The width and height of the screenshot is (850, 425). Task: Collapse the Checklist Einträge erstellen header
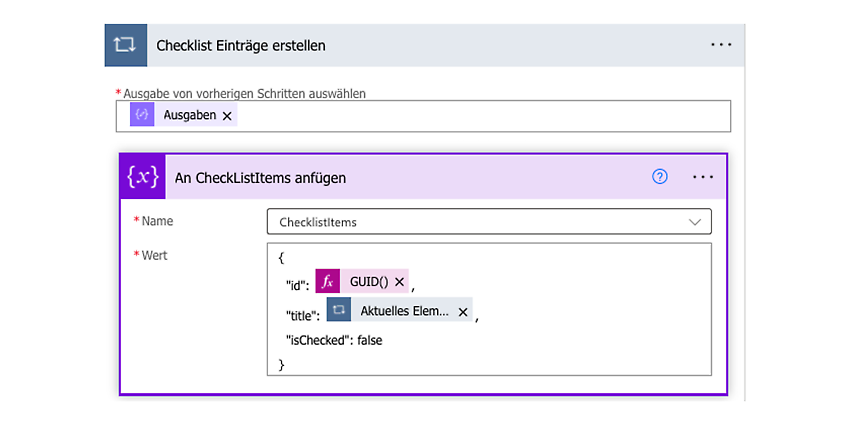pyautogui.click(x=424, y=46)
